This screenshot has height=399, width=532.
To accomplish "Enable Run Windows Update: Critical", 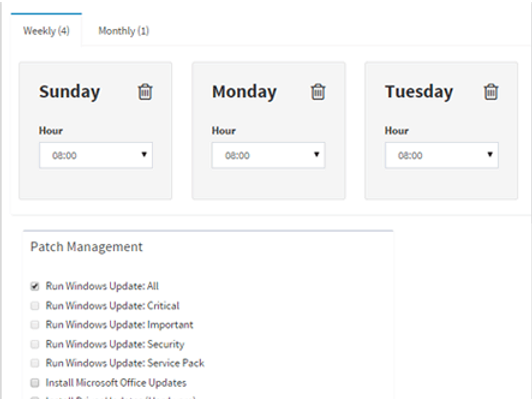I will (35, 306).
